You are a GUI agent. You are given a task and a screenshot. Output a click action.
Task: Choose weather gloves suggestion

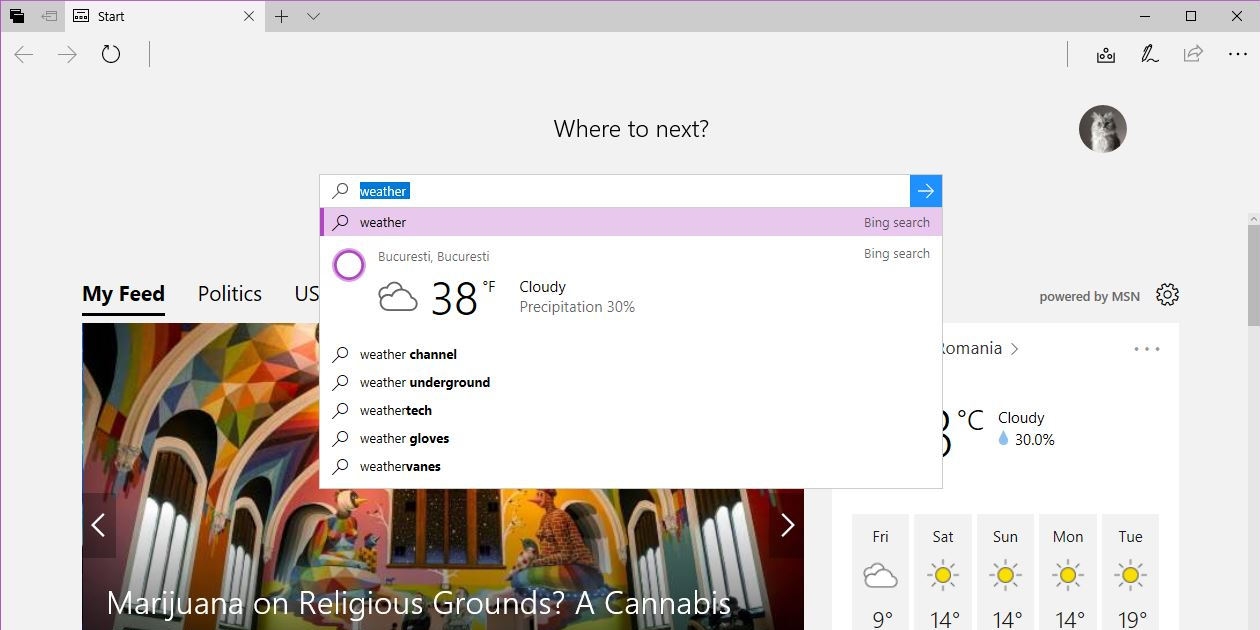click(x=631, y=438)
